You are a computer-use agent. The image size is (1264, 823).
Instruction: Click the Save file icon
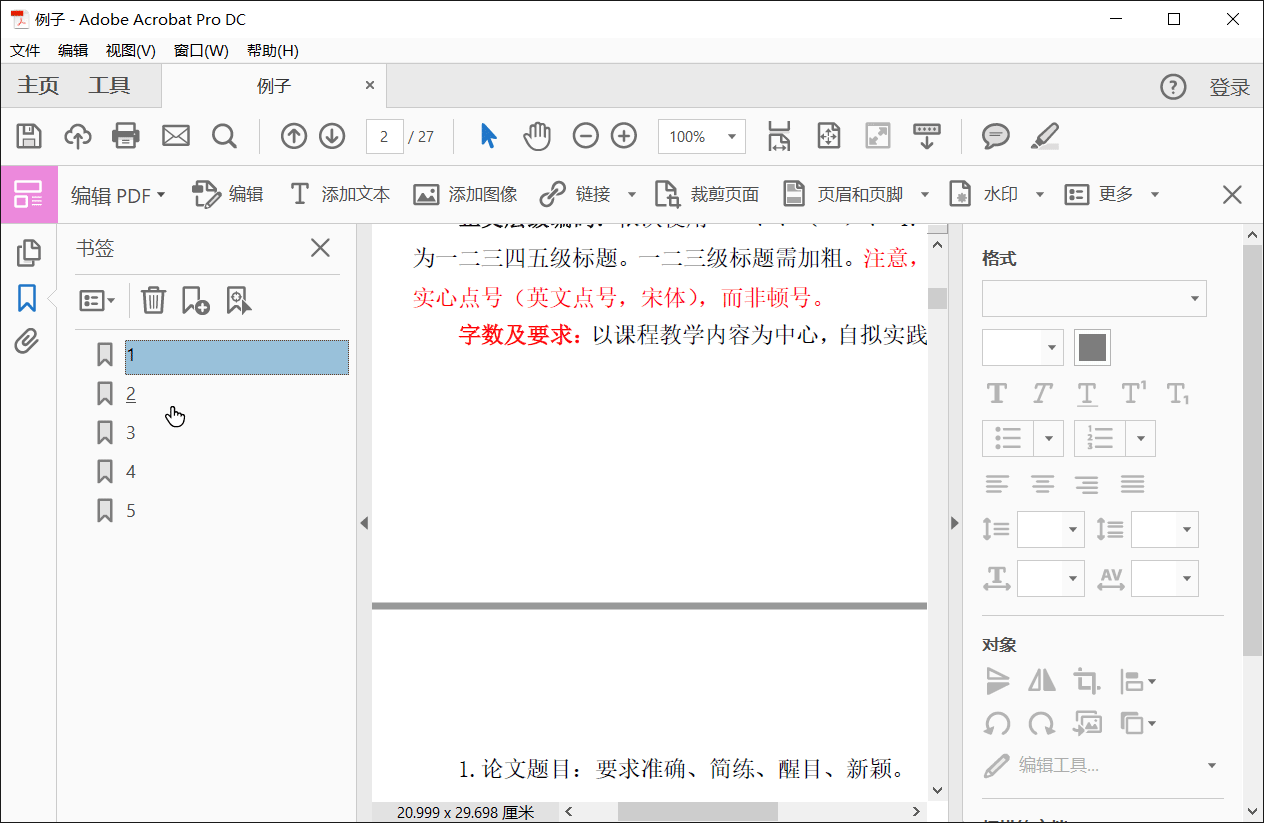click(x=29, y=136)
